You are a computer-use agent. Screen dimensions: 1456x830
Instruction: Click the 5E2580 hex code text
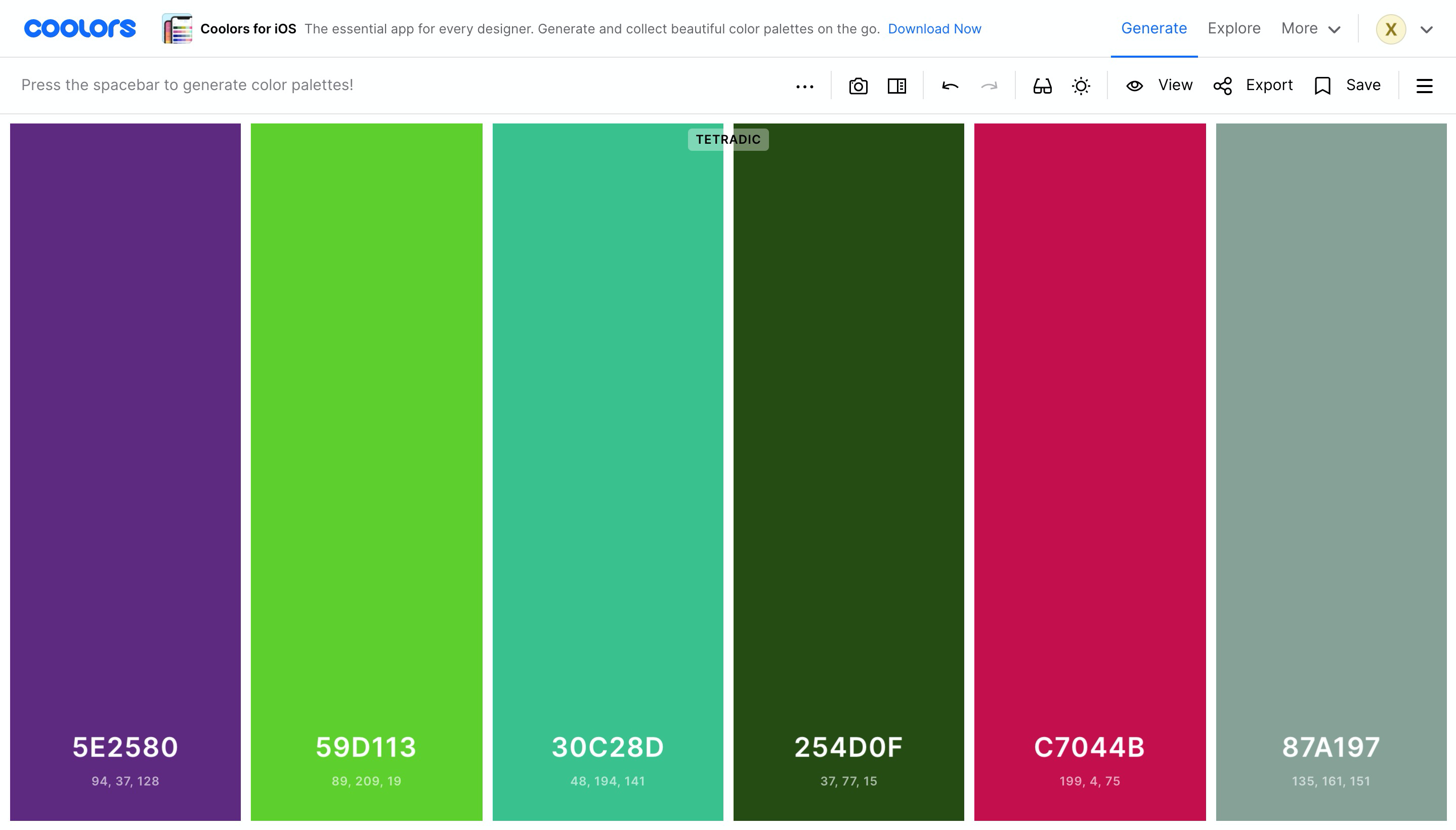(x=125, y=747)
